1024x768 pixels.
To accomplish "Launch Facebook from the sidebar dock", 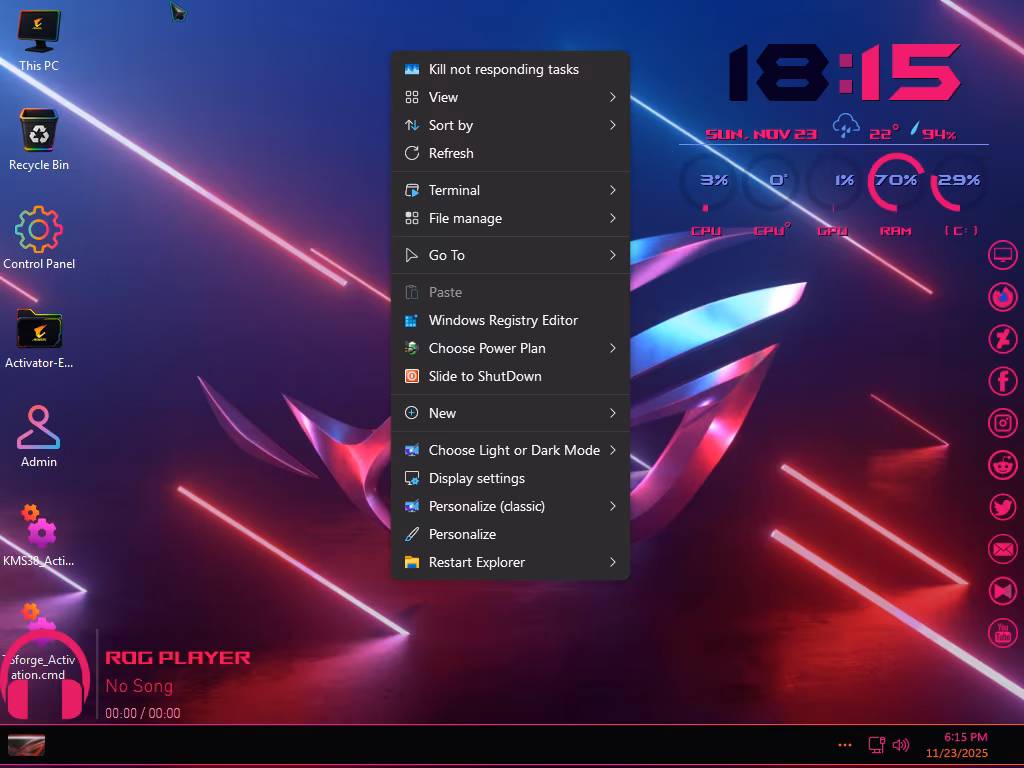I will point(1002,381).
